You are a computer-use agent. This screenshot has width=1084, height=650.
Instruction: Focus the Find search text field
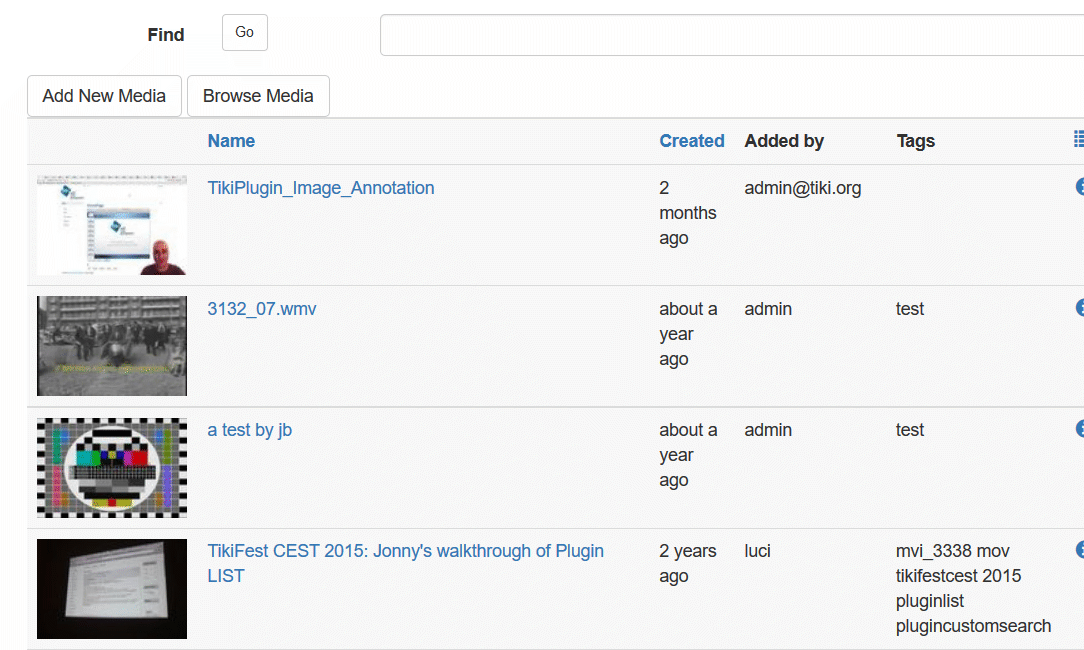tap(730, 35)
